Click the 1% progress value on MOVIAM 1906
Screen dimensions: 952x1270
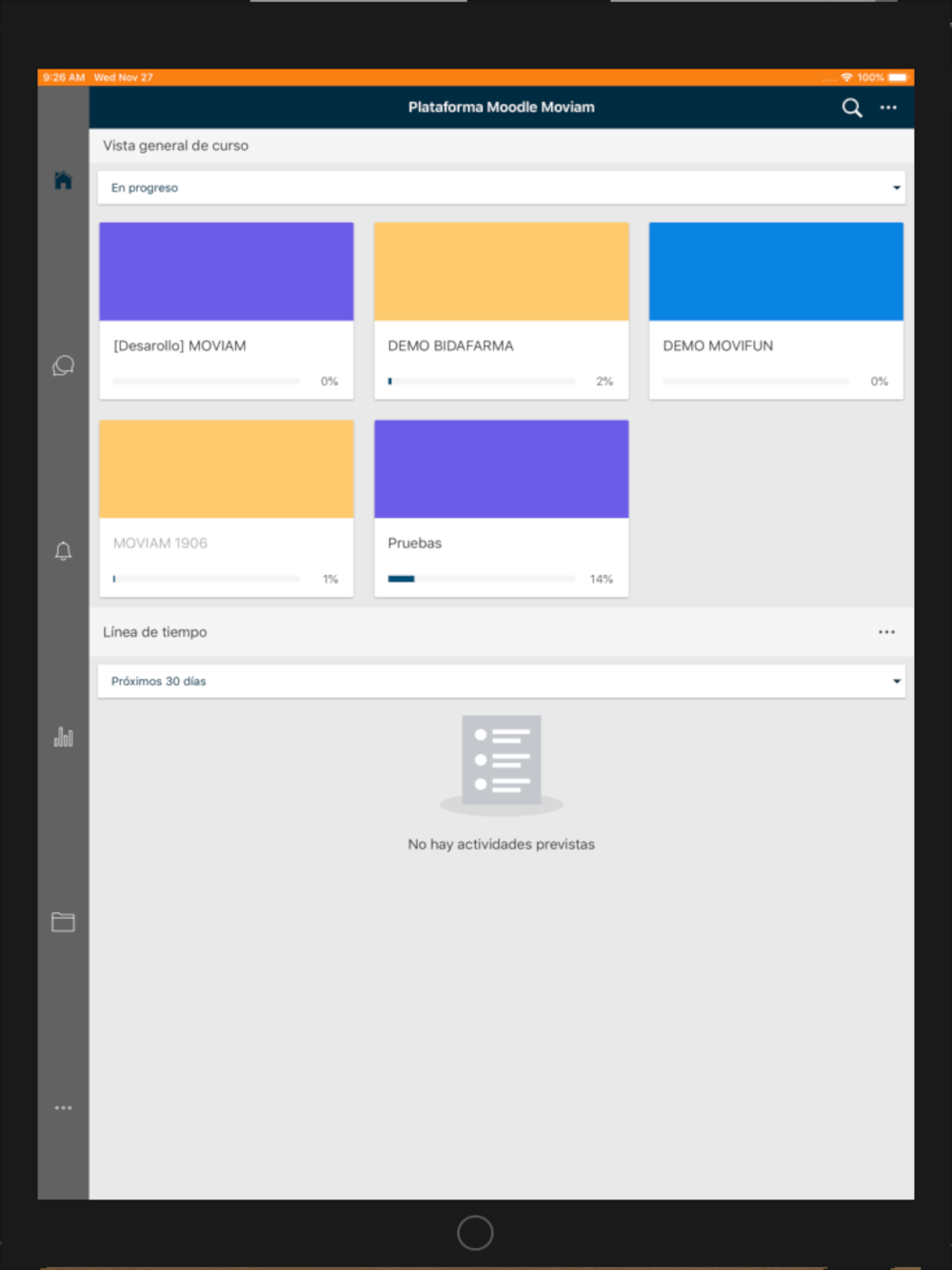[330, 579]
